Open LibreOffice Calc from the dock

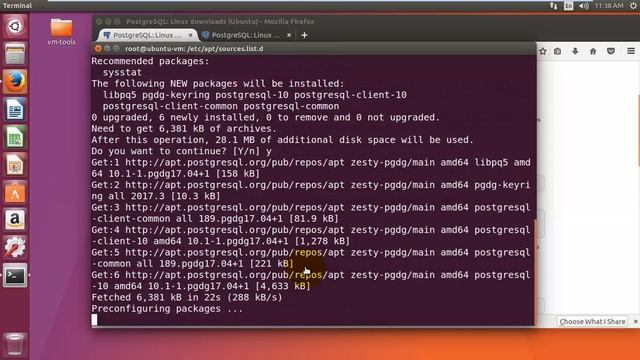pos(15,137)
